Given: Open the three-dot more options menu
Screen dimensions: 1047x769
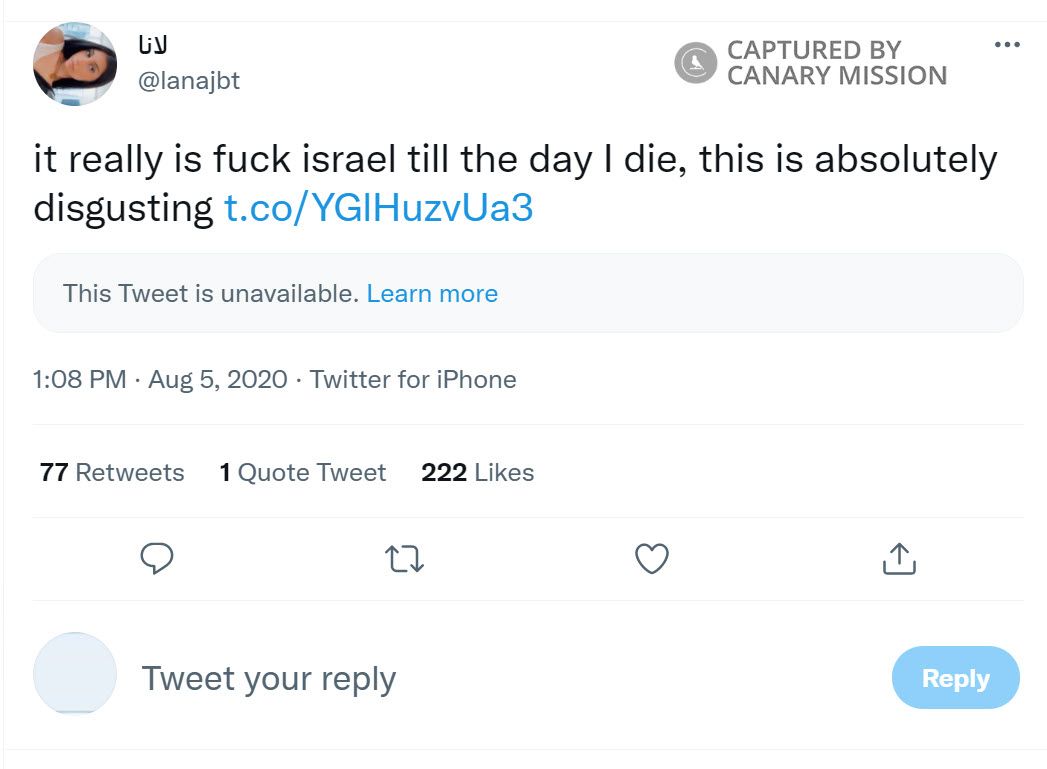Looking at the screenshot, I should (x=1007, y=46).
